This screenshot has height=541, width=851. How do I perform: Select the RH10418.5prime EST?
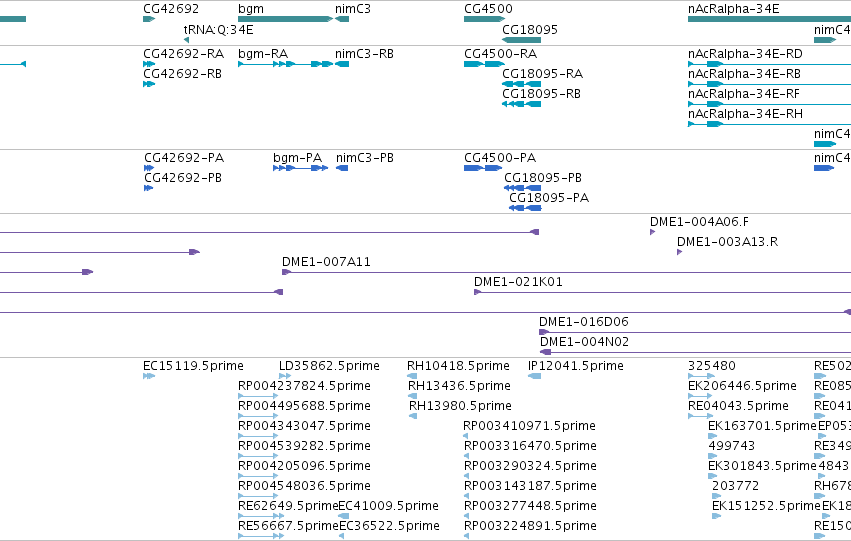coord(412,376)
